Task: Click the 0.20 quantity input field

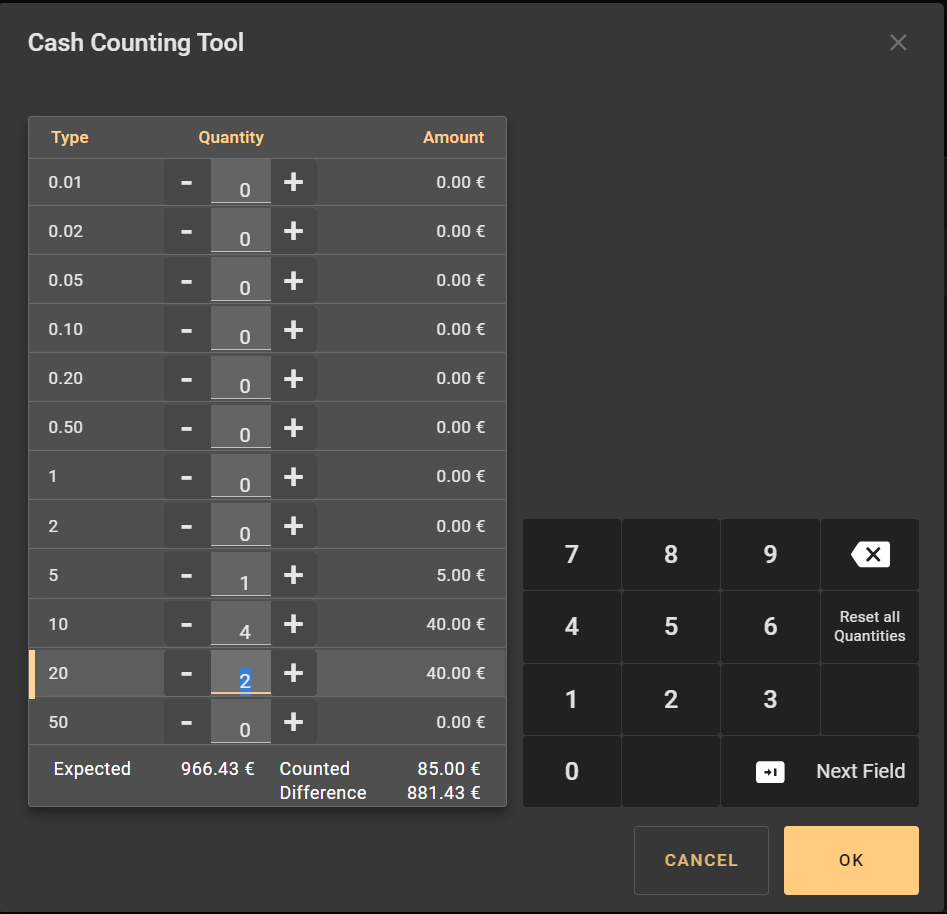Action: point(241,380)
